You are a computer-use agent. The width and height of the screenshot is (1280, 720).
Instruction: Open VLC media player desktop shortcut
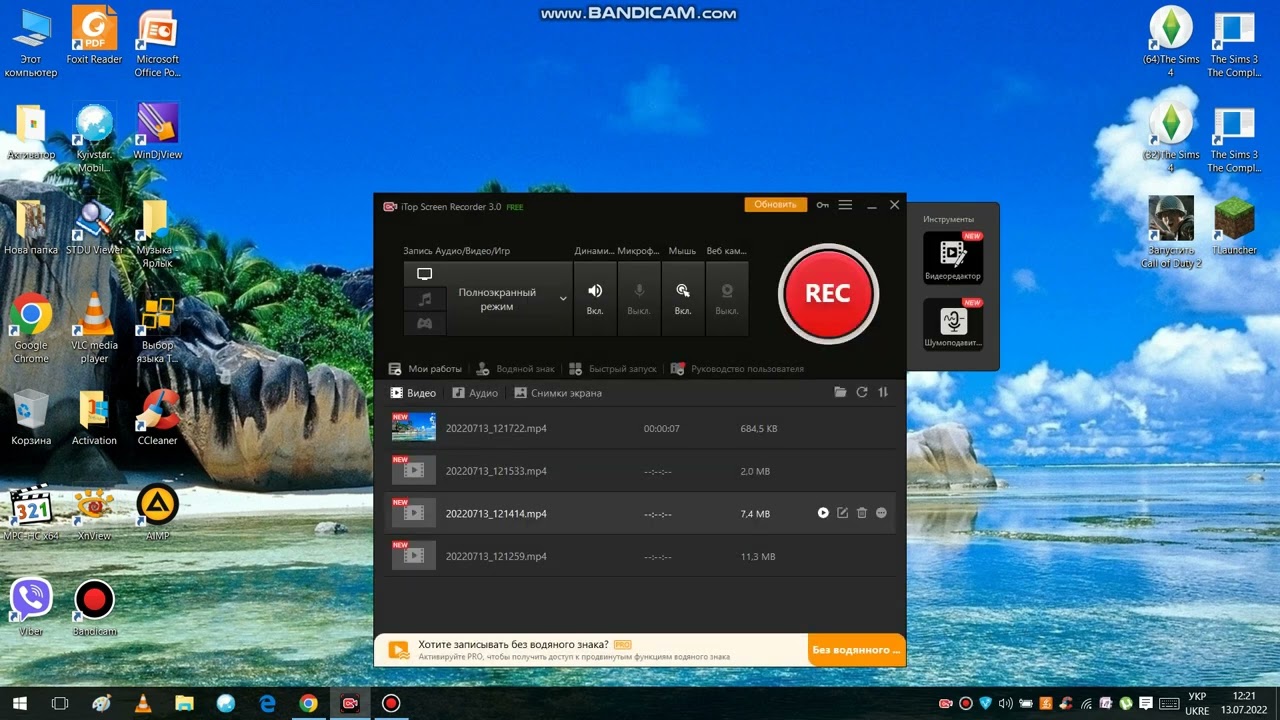click(95, 328)
